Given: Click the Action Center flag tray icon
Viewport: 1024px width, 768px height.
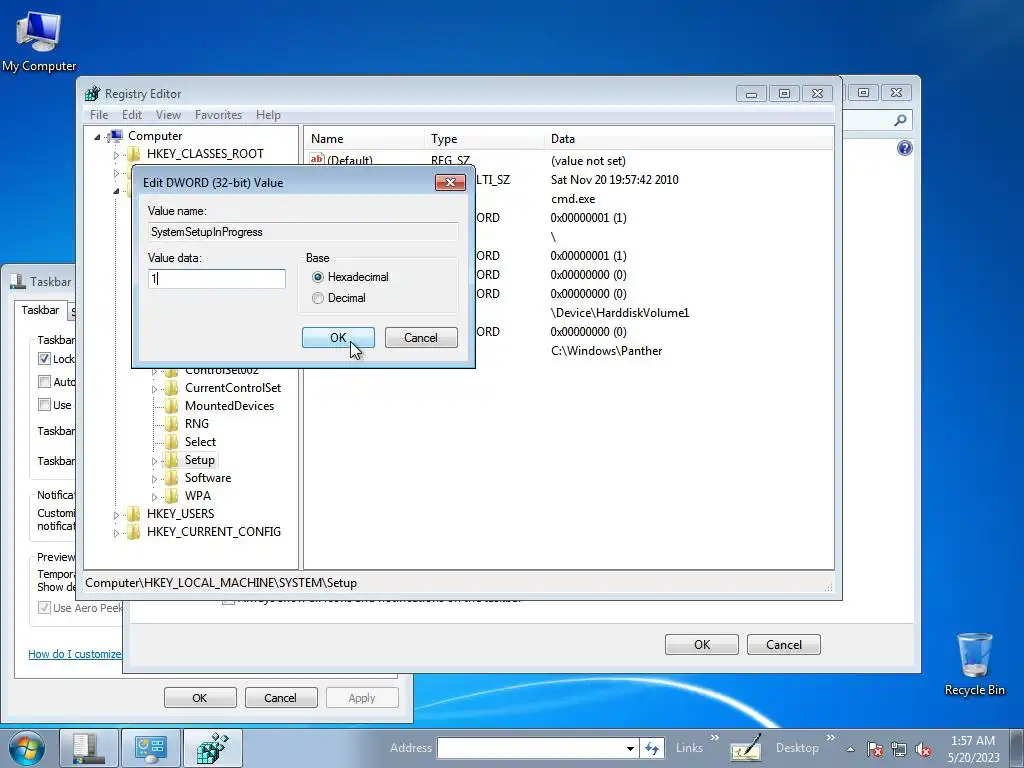Looking at the screenshot, I should (875, 749).
